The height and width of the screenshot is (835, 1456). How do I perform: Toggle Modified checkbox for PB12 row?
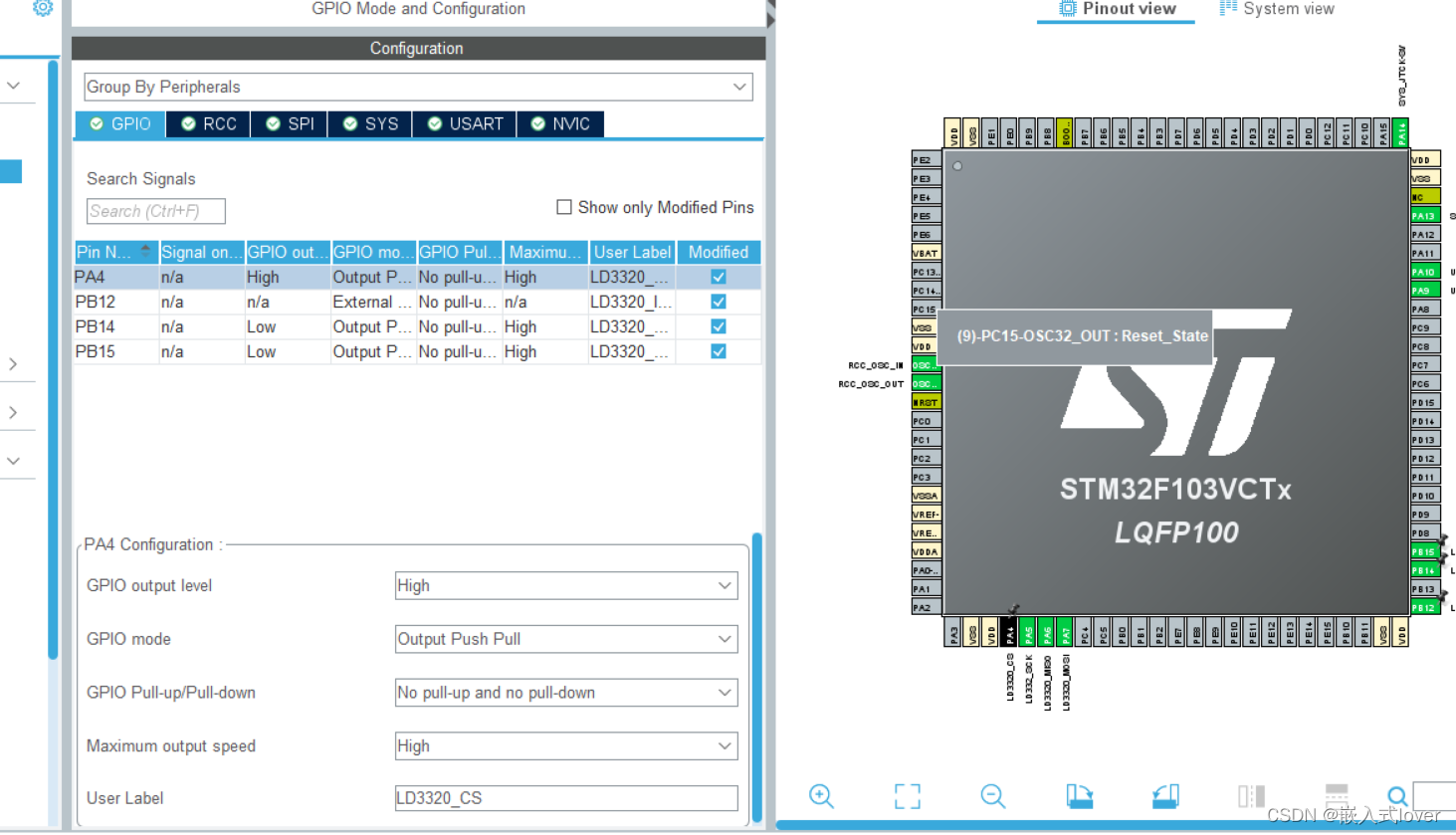[x=719, y=302]
